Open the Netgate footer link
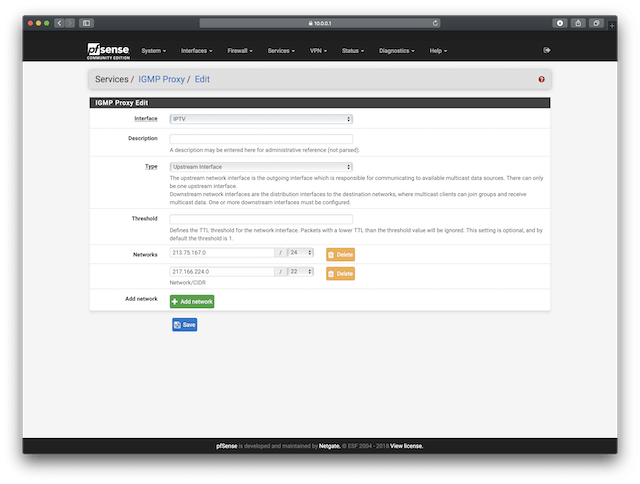This screenshot has height=484, width=640. (x=329, y=446)
